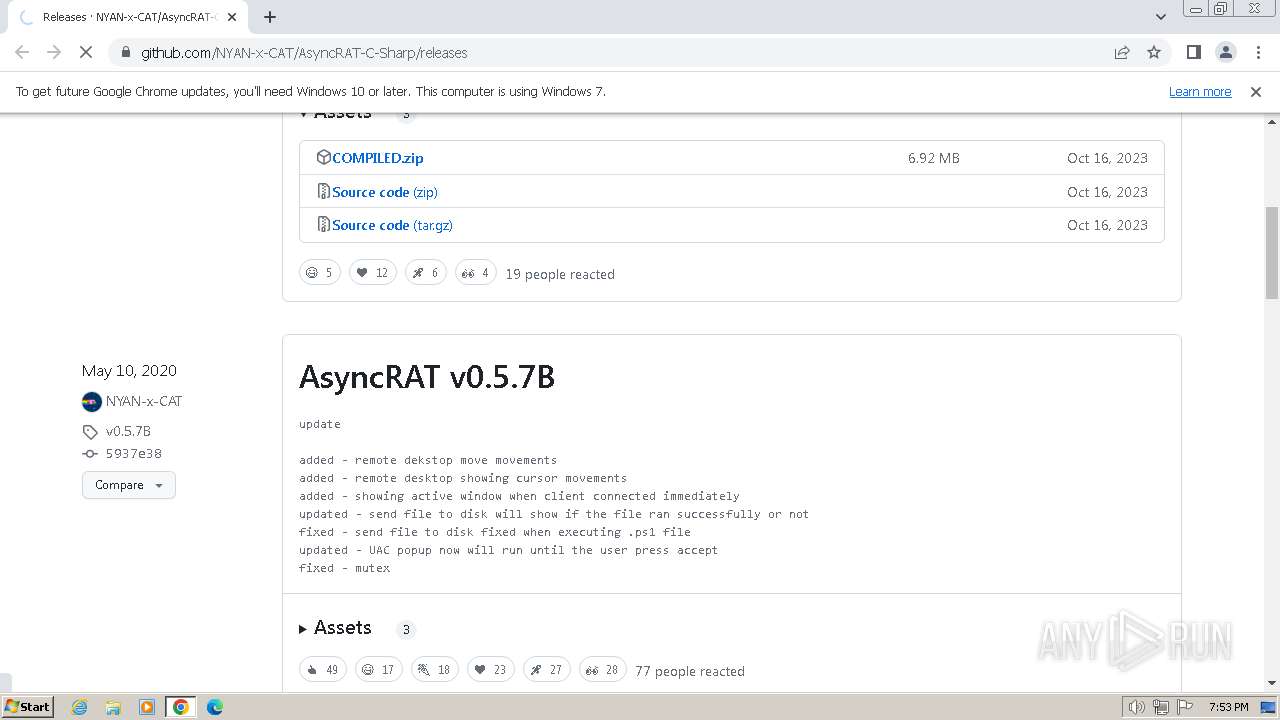Download the COMPILED.zip asset
This screenshot has width=1280, height=720.
(377, 158)
